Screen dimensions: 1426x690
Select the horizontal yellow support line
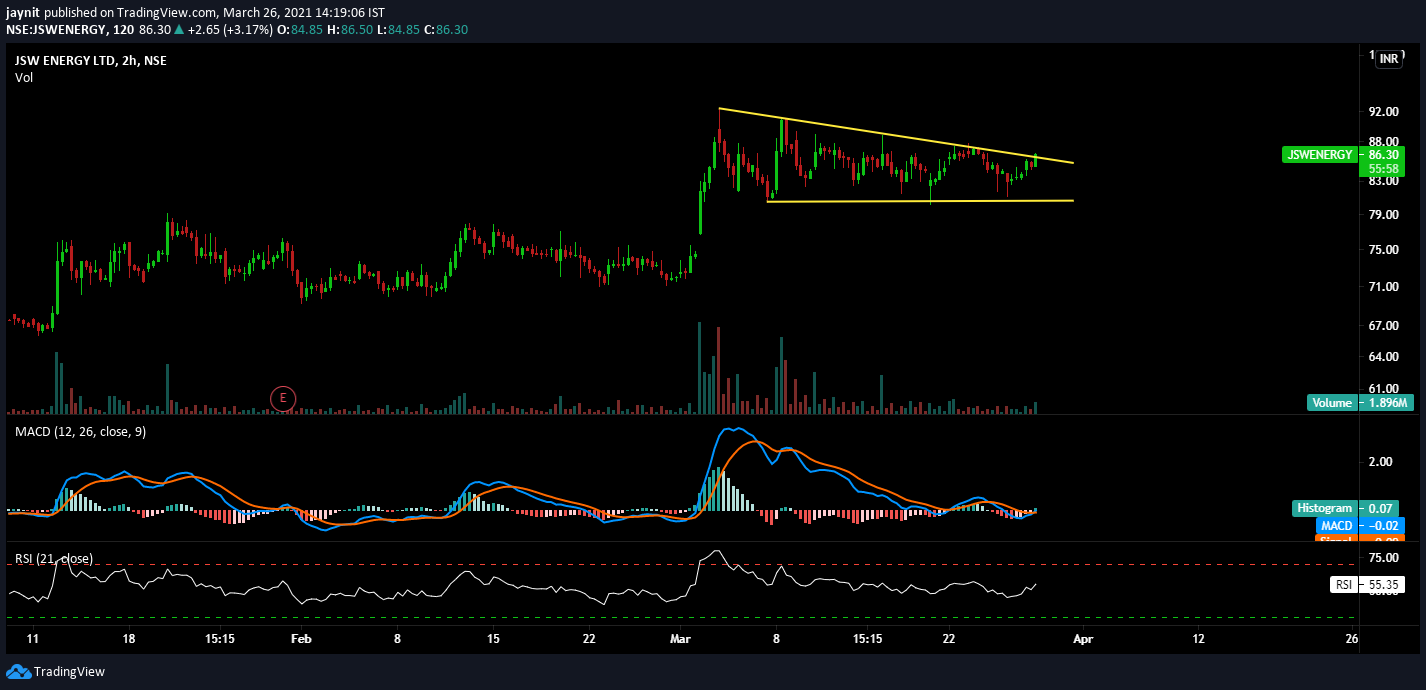coord(920,201)
